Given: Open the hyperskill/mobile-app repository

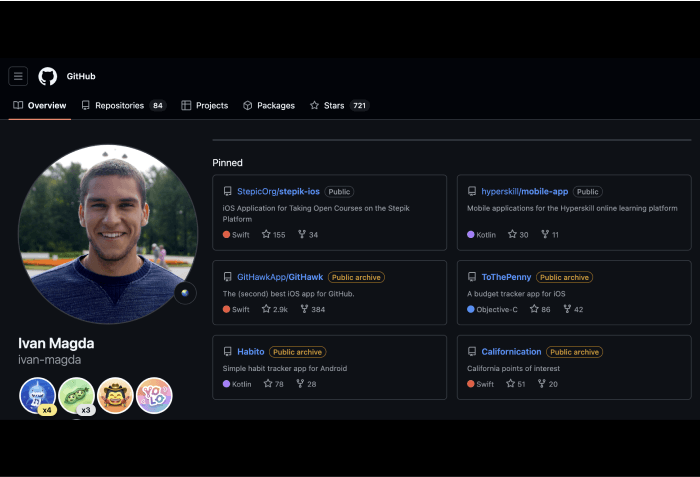Looking at the screenshot, I should [524, 192].
